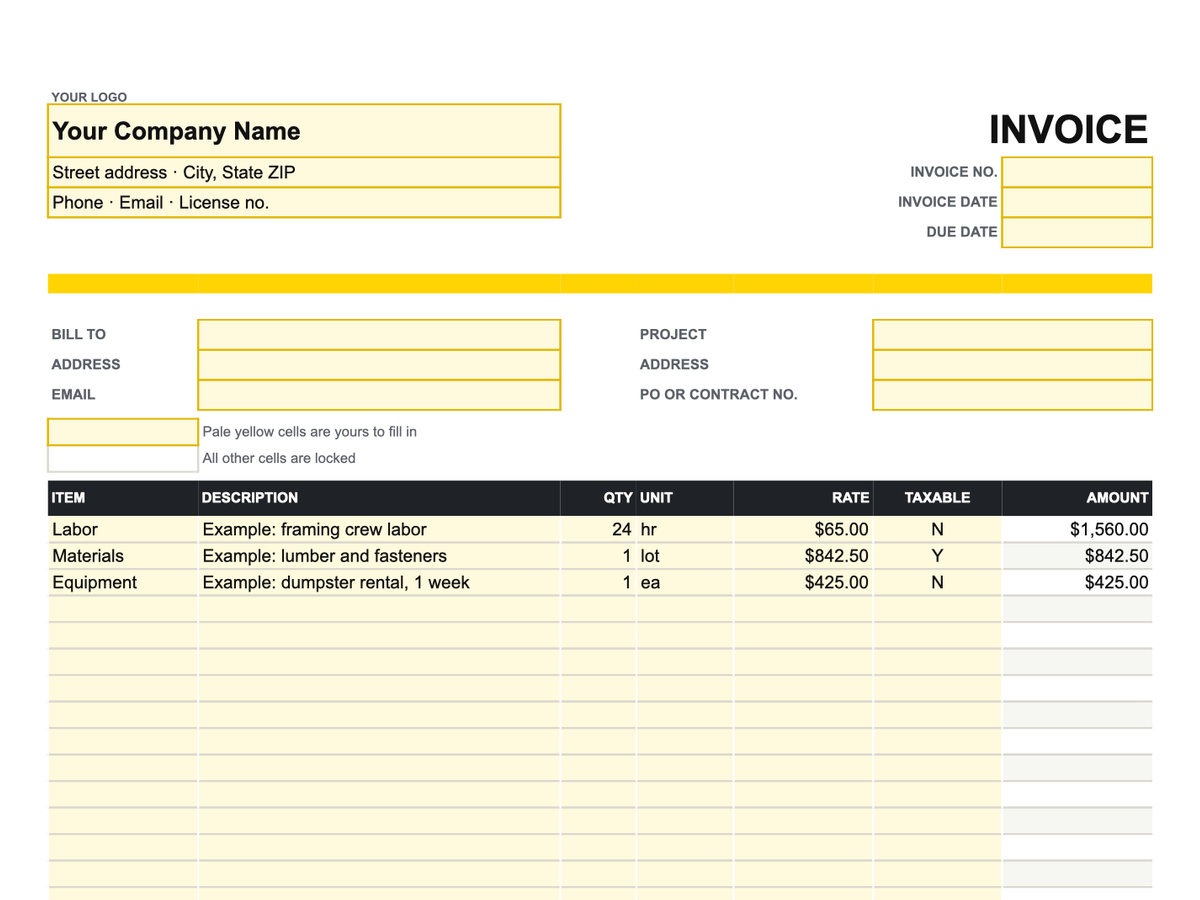
Task: Select the Email input cell
Action: [379, 395]
